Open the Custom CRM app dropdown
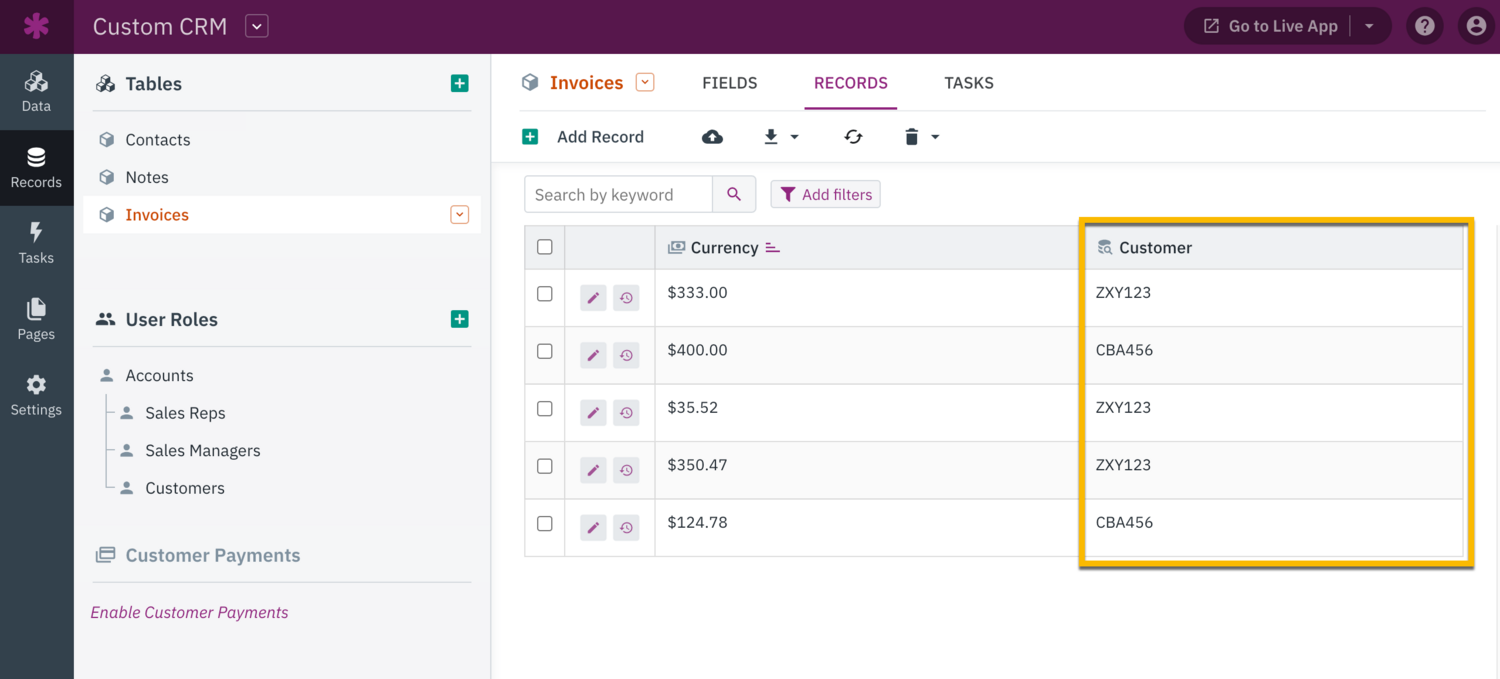Screen dimensions: 1500x679 pos(256,26)
